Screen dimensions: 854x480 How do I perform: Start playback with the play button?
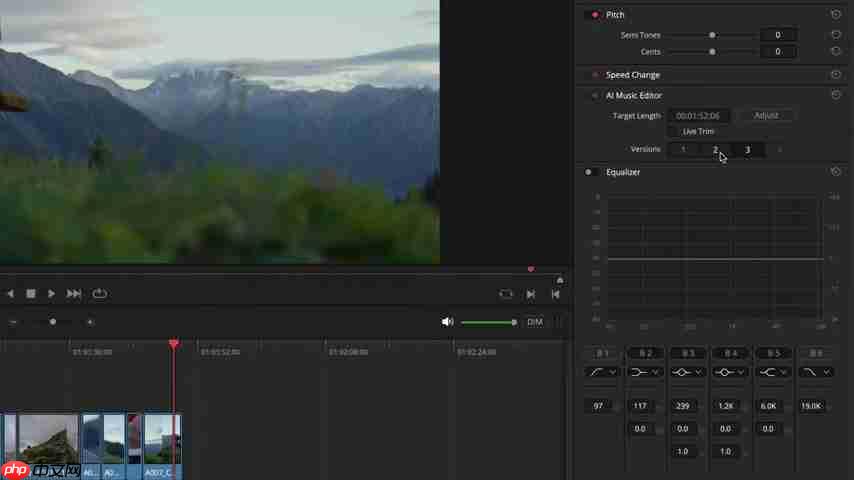(x=51, y=294)
